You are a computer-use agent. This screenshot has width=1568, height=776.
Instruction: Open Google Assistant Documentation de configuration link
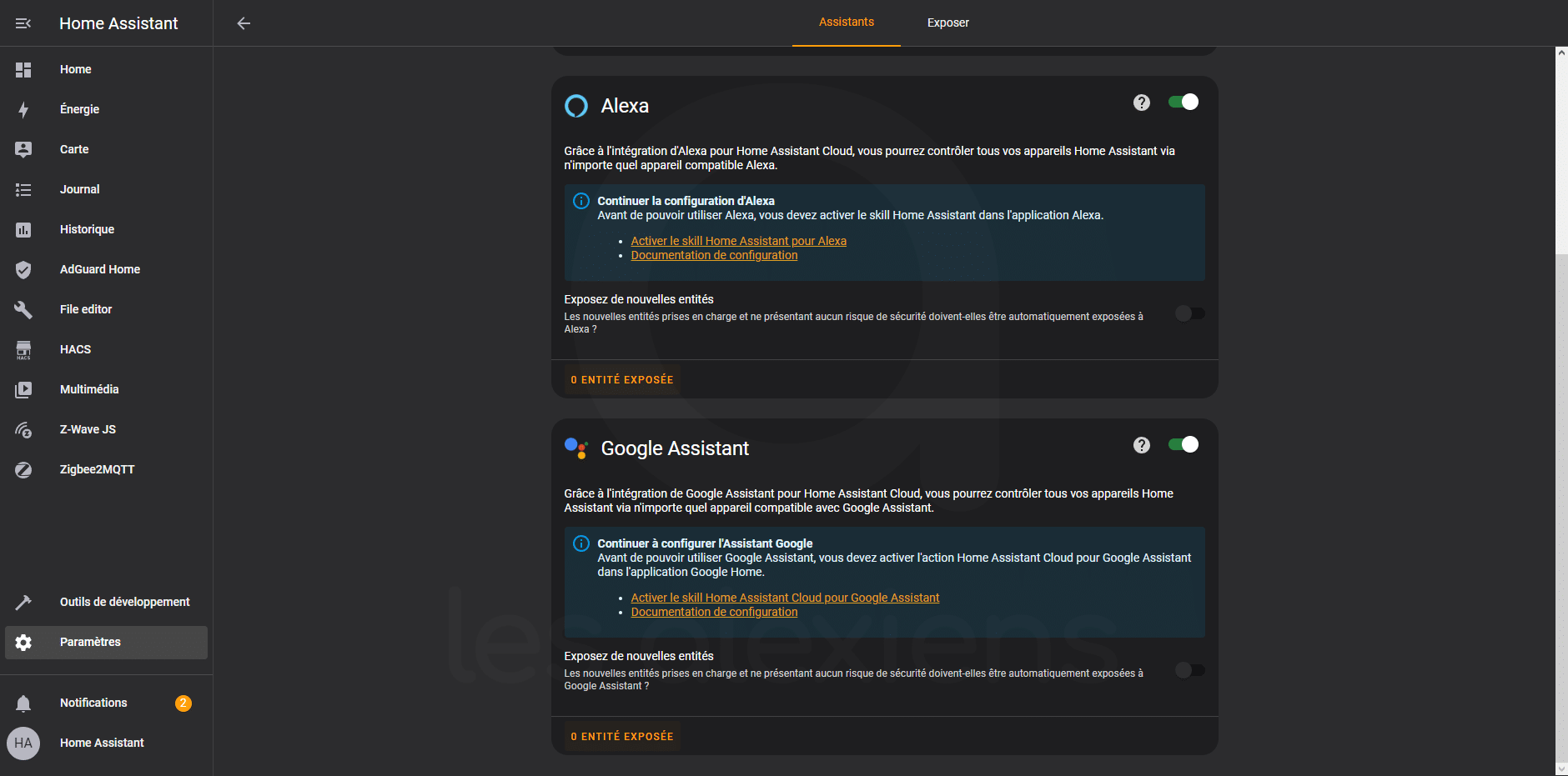pos(714,612)
